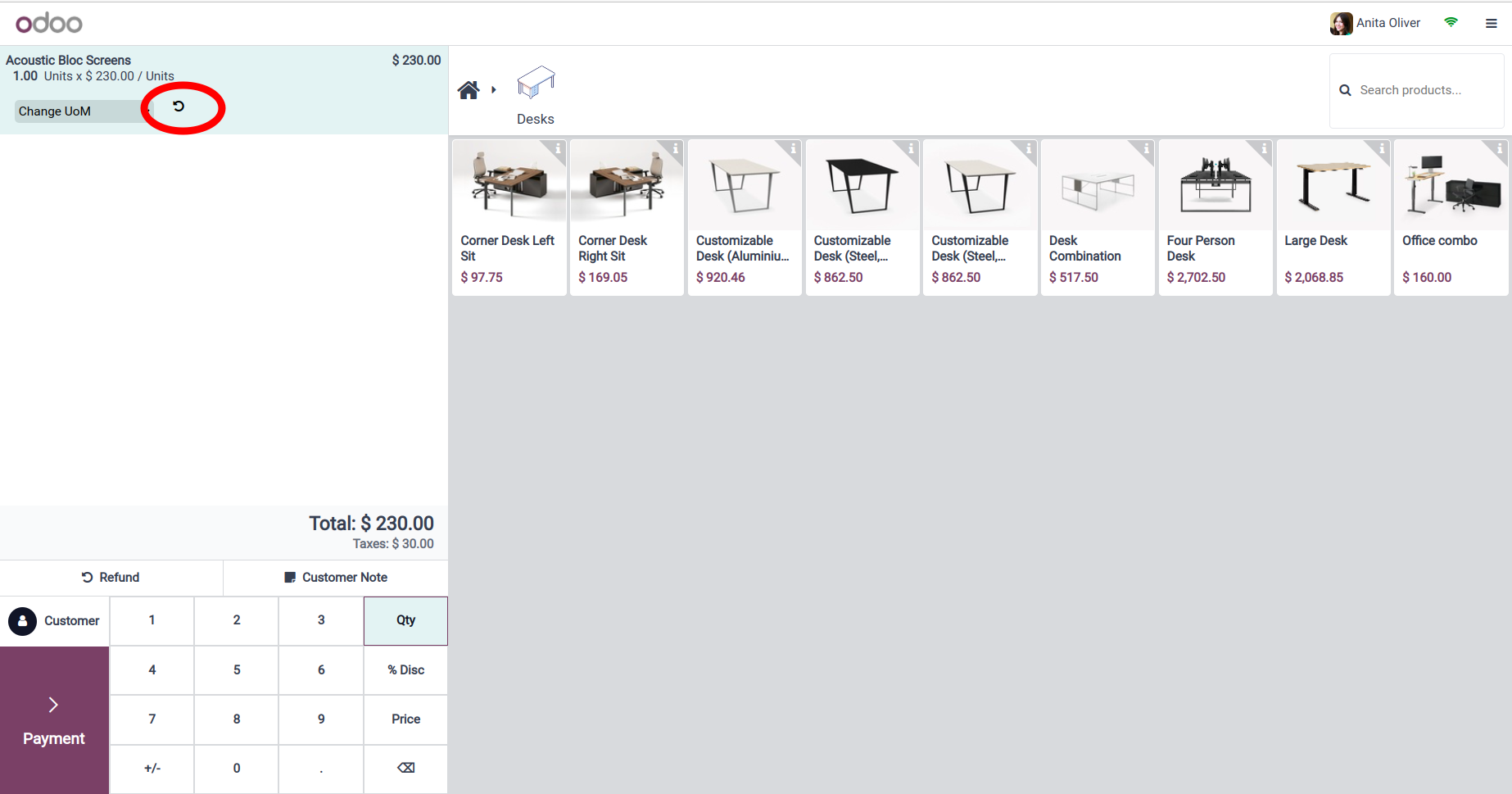Click the home category icon
The height and width of the screenshot is (794, 1512).
pyautogui.click(x=469, y=90)
